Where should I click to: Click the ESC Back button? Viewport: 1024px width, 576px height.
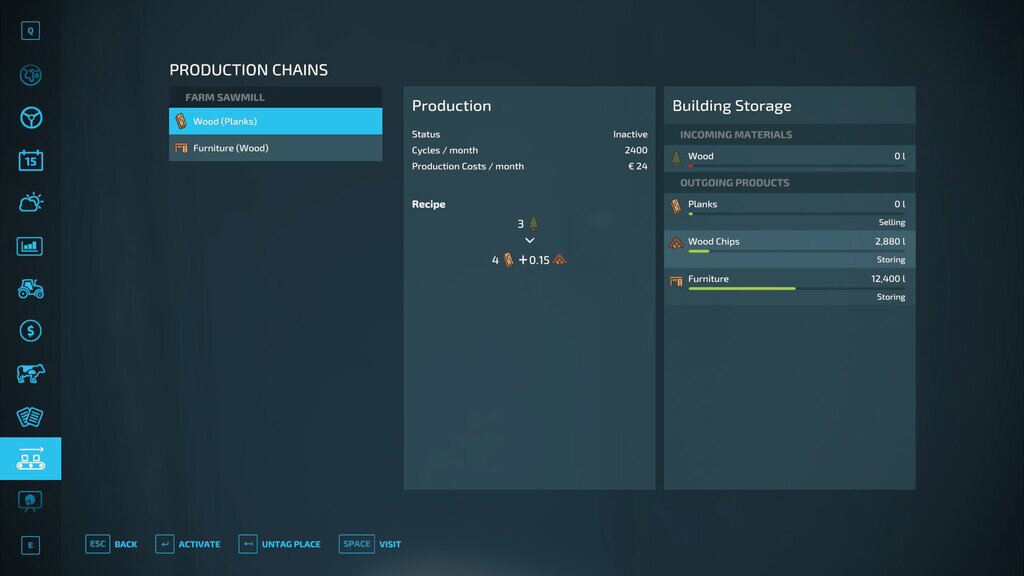111,544
